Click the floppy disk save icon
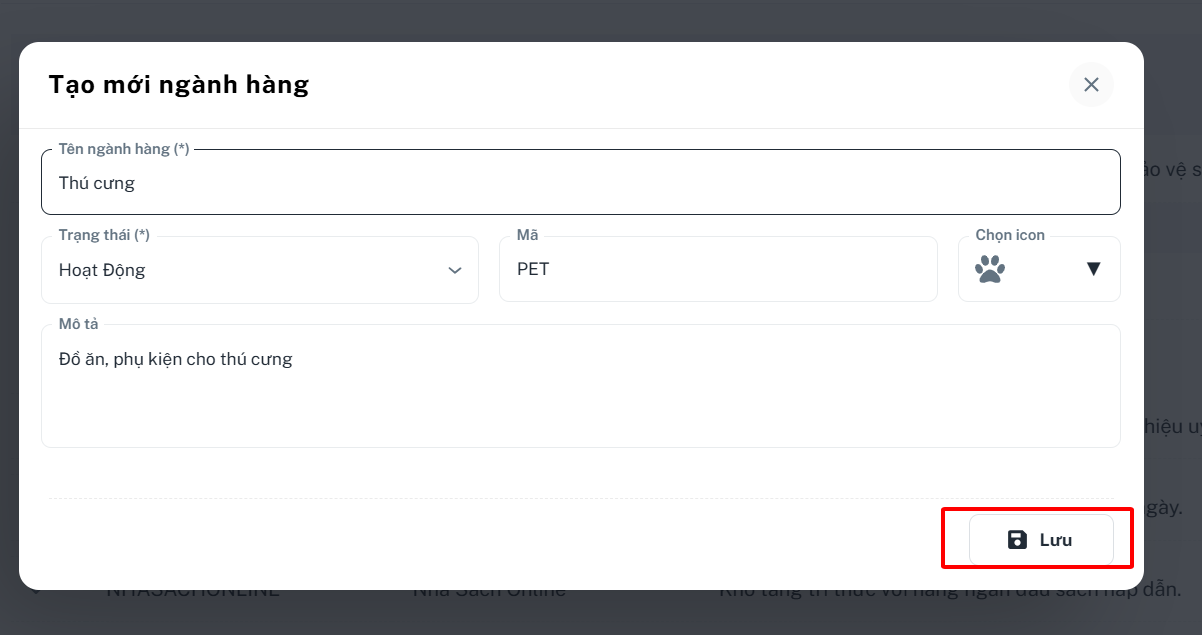Viewport: 1202px width, 635px height. point(1017,540)
